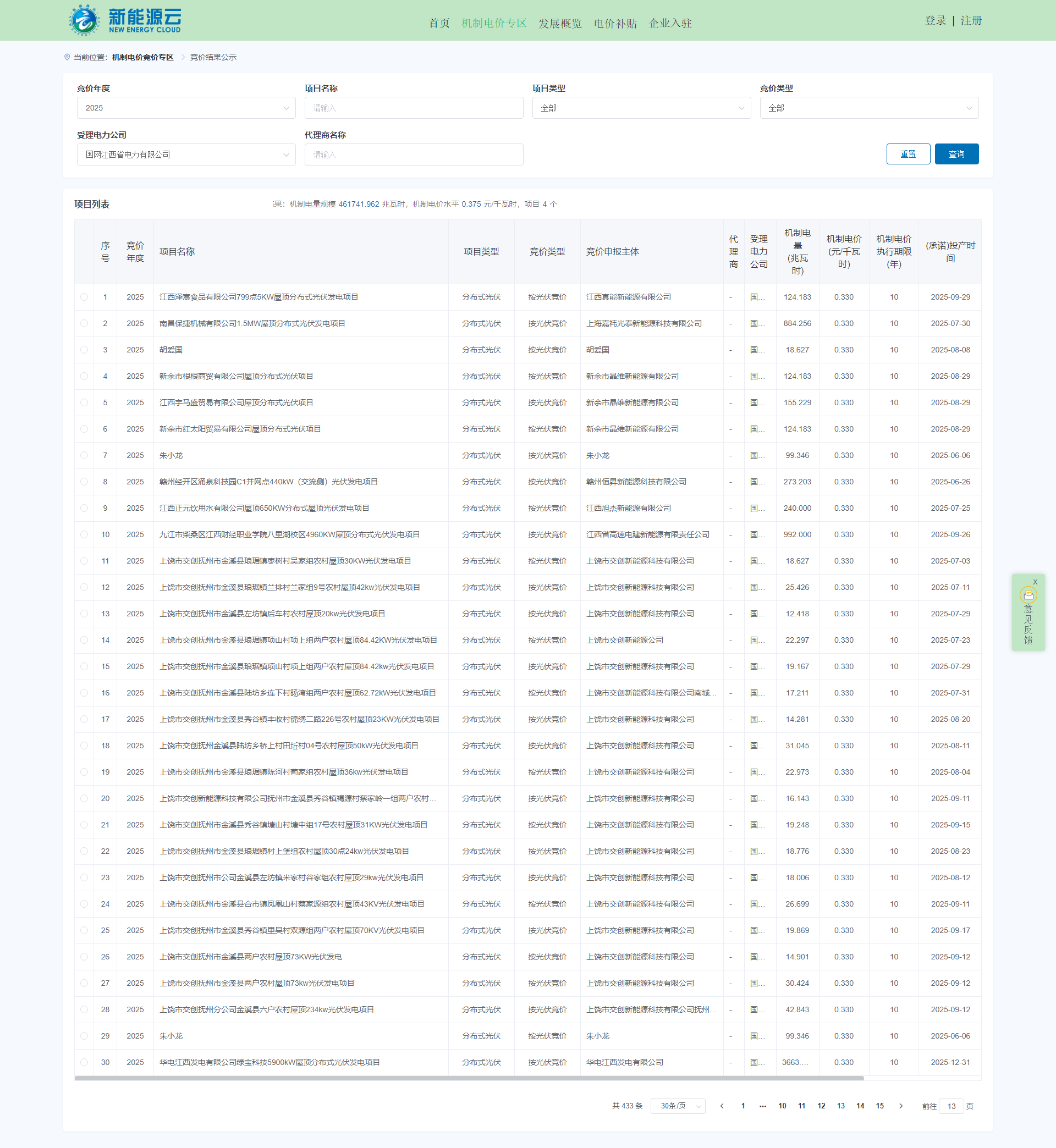Image resolution: width=1056 pixels, height=1148 pixels.
Task: Select radio for row 30 华电江西发电
Action: pos(84,1062)
